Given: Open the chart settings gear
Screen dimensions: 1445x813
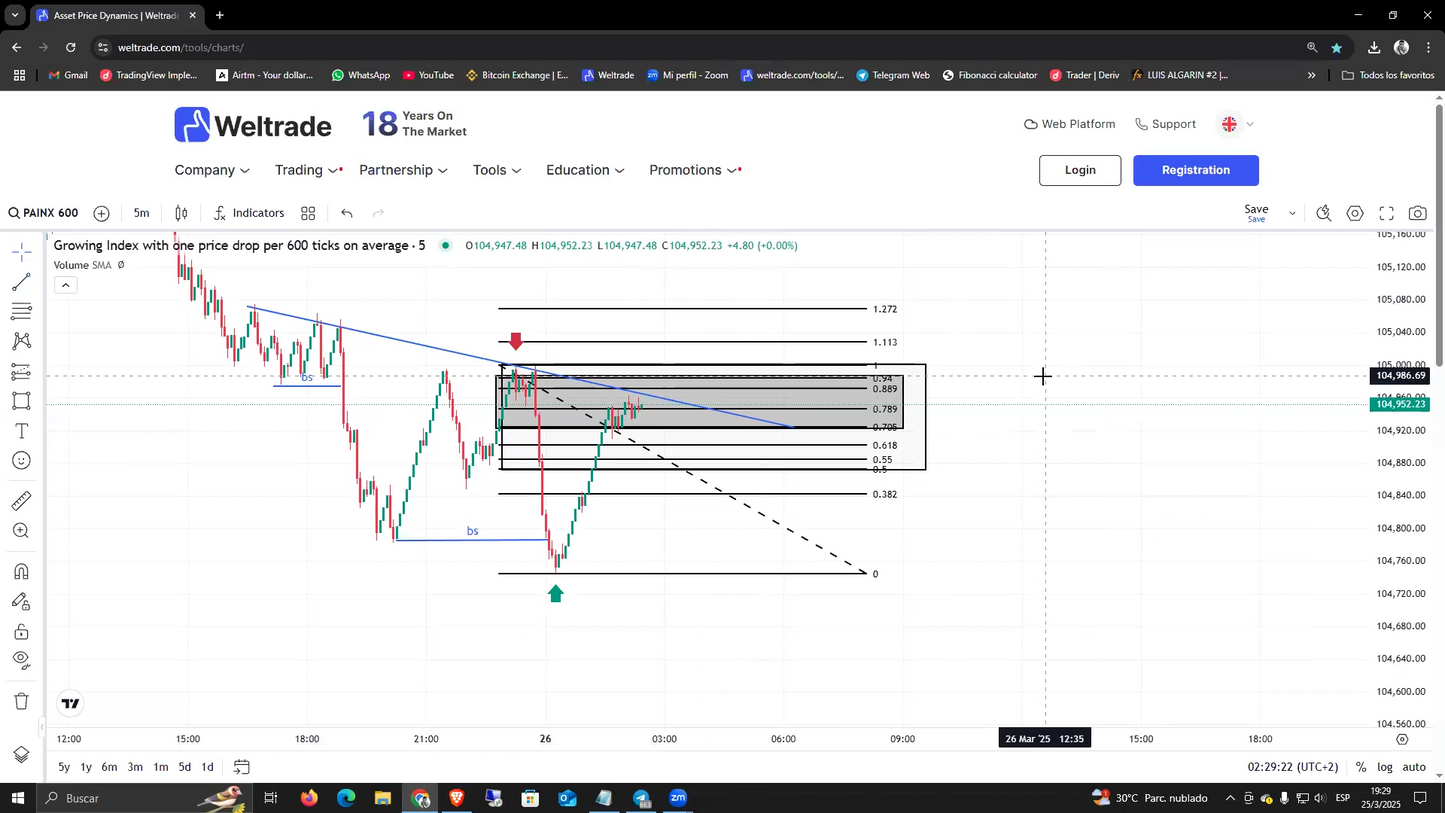Looking at the screenshot, I should (x=1355, y=213).
